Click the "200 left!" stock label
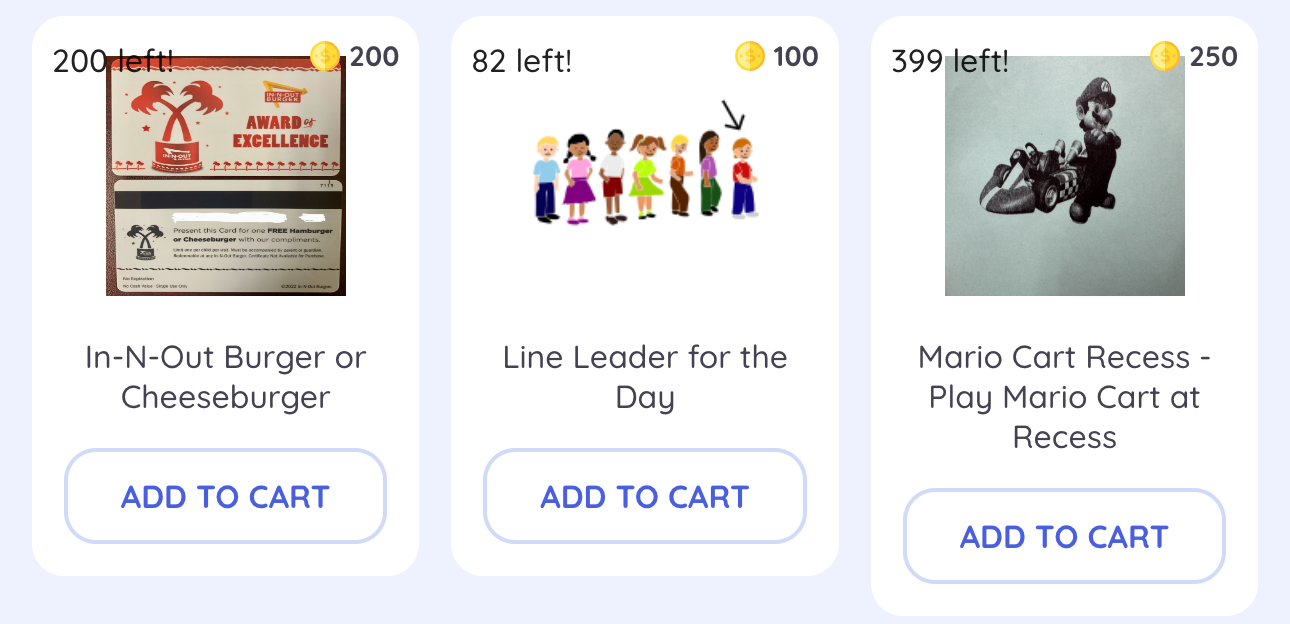Viewport: 1290px width, 624px height. [113, 61]
